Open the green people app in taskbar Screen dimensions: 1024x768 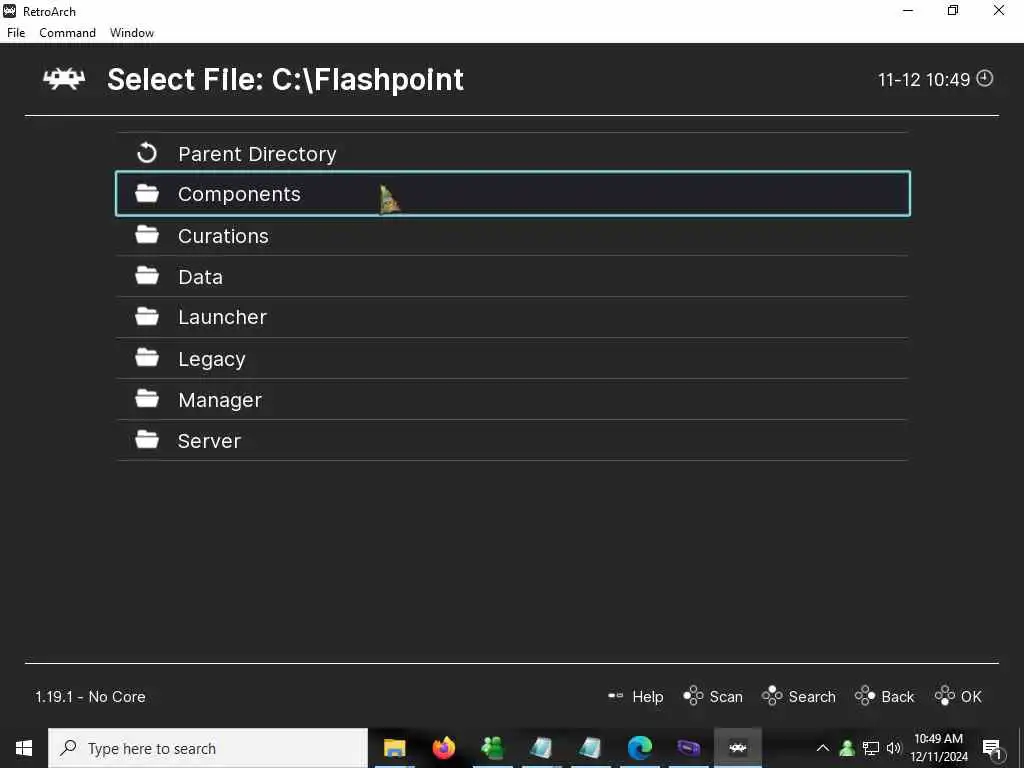pyautogui.click(x=492, y=748)
